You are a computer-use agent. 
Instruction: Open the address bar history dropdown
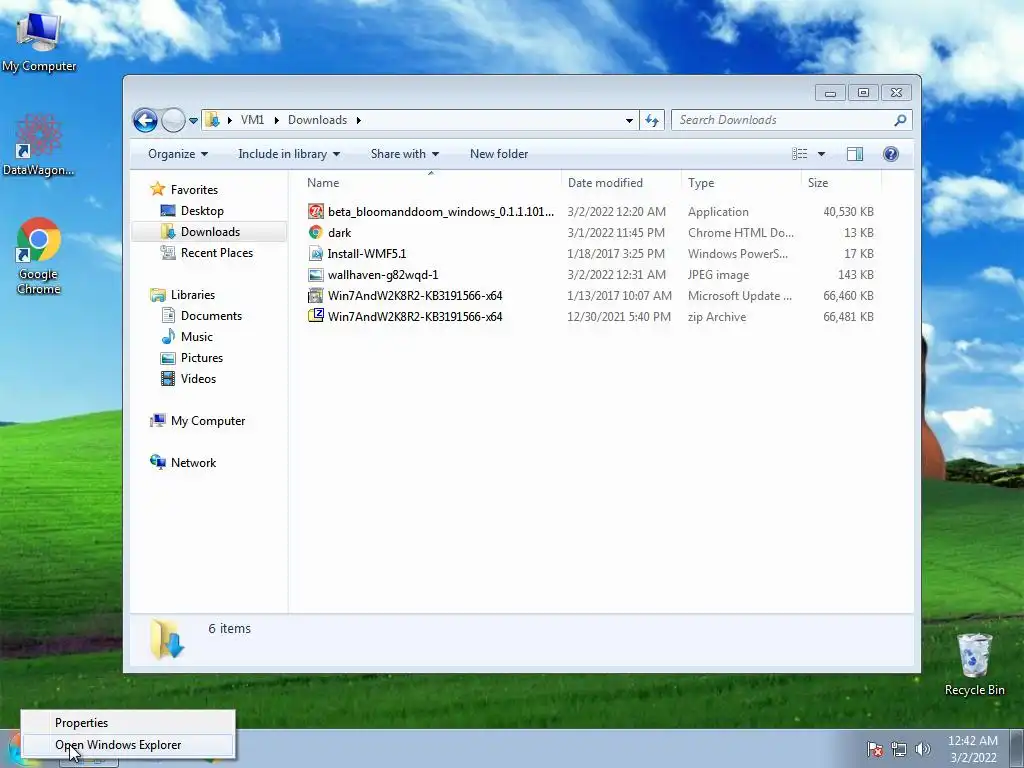click(x=629, y=120)
